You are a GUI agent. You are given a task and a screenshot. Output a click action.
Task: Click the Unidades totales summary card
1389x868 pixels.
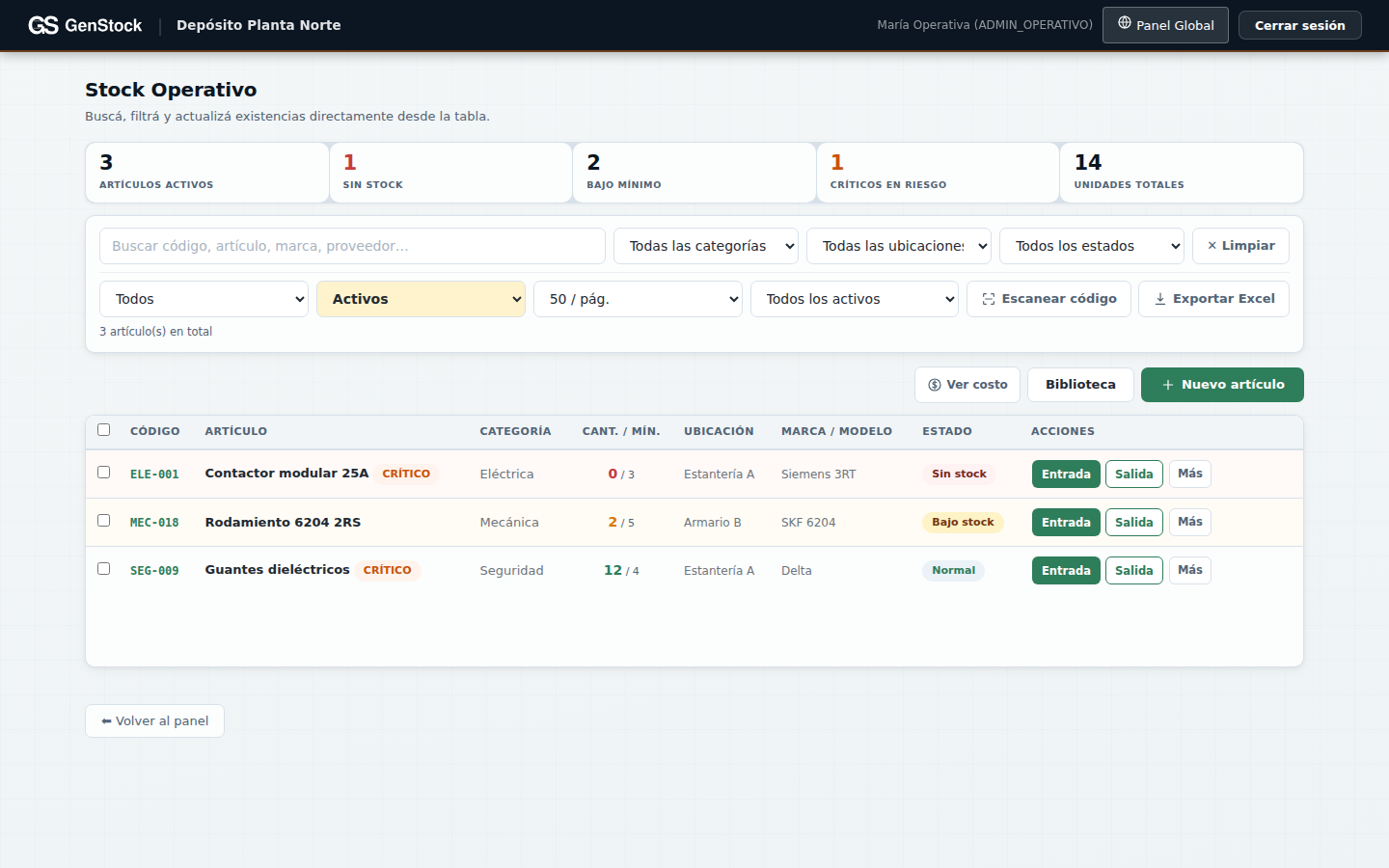click(1182, 173)
